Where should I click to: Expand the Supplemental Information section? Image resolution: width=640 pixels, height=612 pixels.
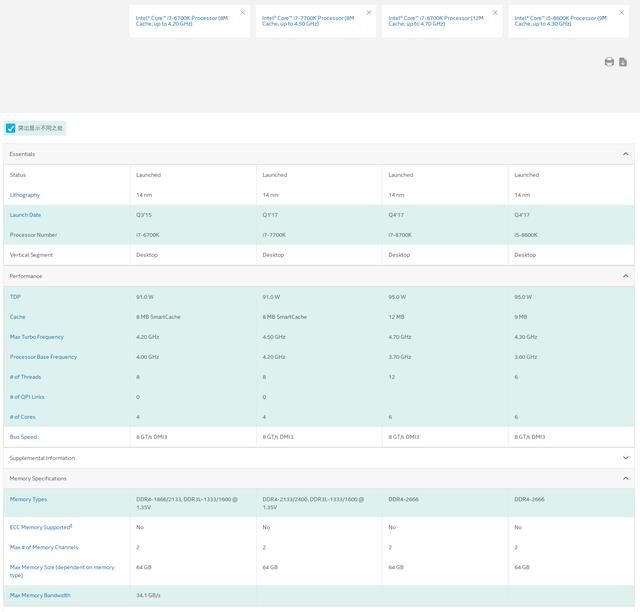(625, 458)
